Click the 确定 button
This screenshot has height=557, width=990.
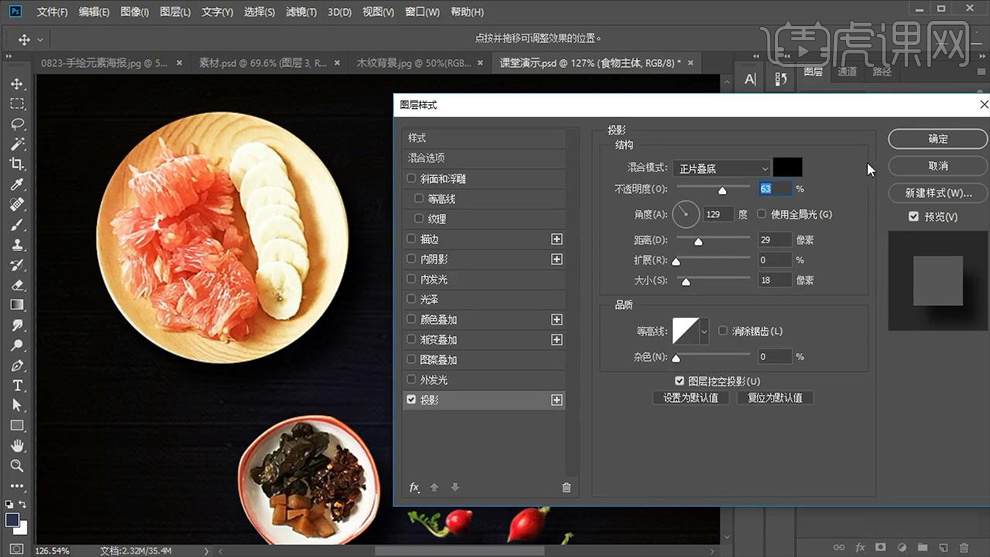click(x=938, y=139)
